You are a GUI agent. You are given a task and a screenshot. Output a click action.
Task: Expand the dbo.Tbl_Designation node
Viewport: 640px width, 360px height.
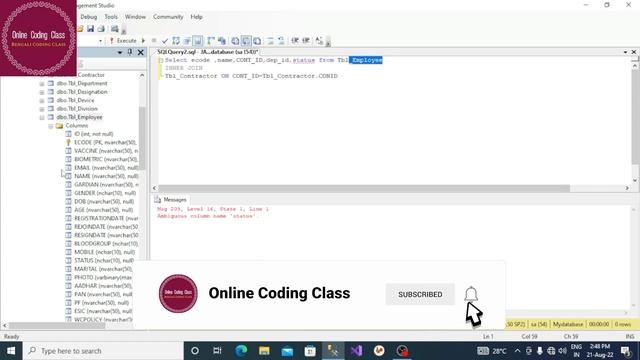pos(42,92)
